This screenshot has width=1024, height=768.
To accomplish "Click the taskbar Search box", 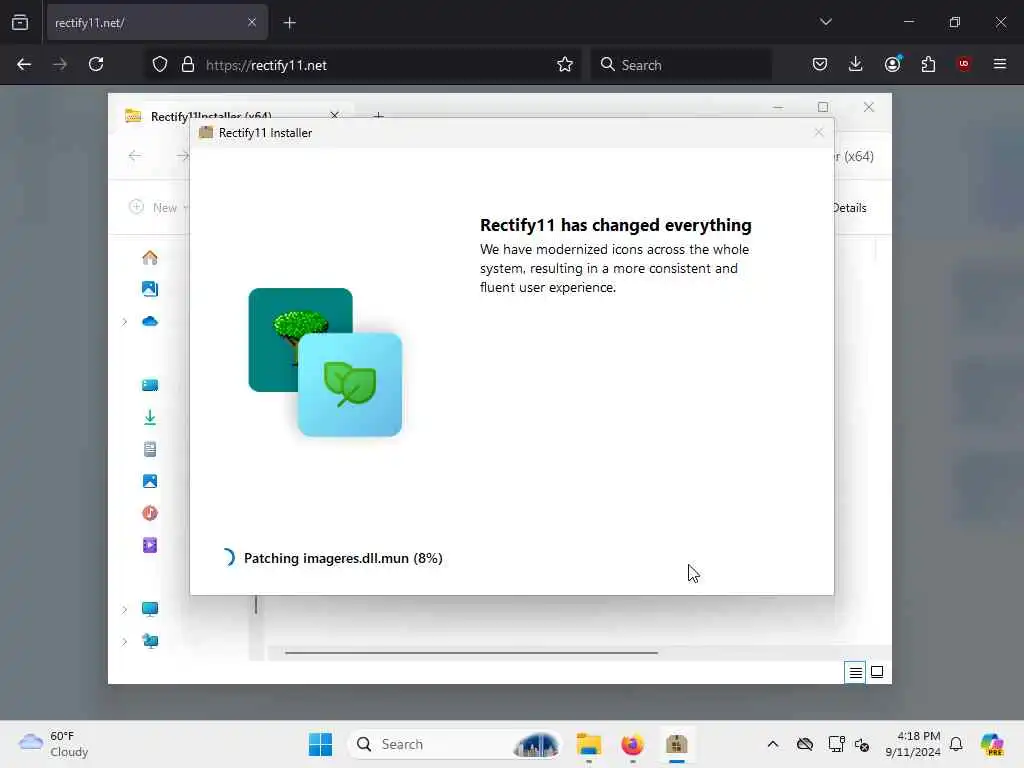I will pos(456,744).
